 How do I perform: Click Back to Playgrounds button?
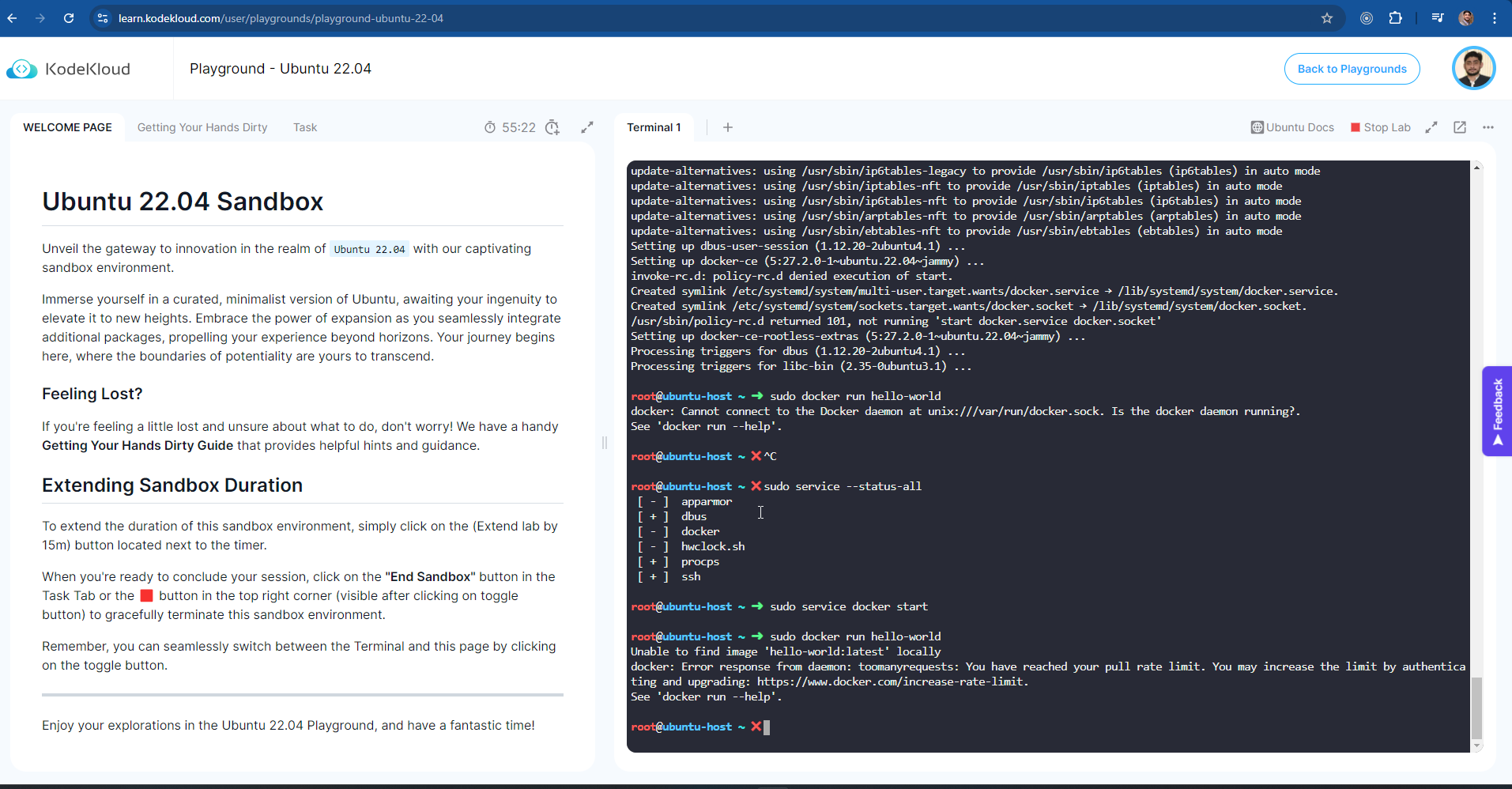click(1352, 69)
